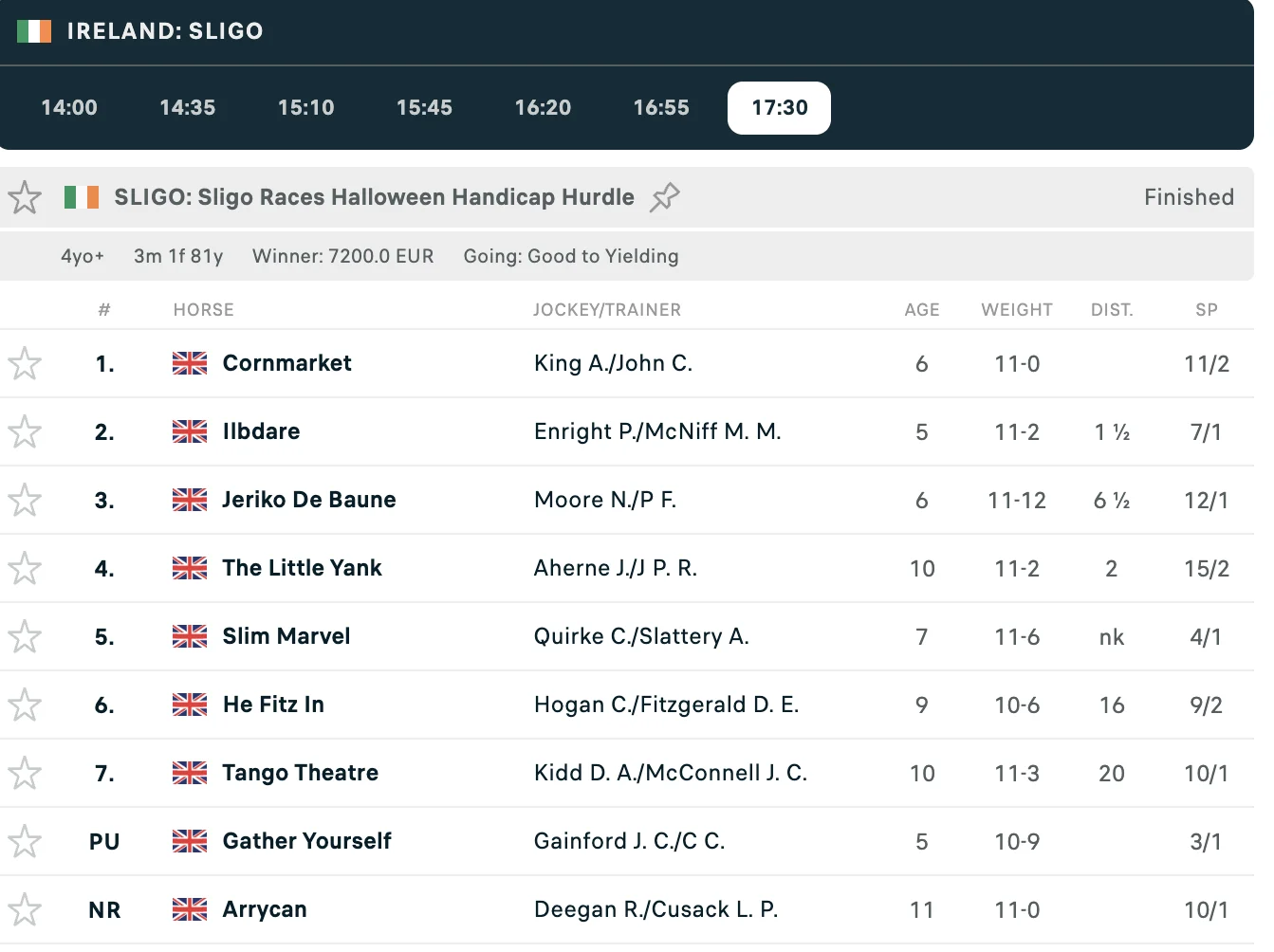The image size is (1274, 952).
Task: Star The Little Yank row
Action: click(25, 568)
